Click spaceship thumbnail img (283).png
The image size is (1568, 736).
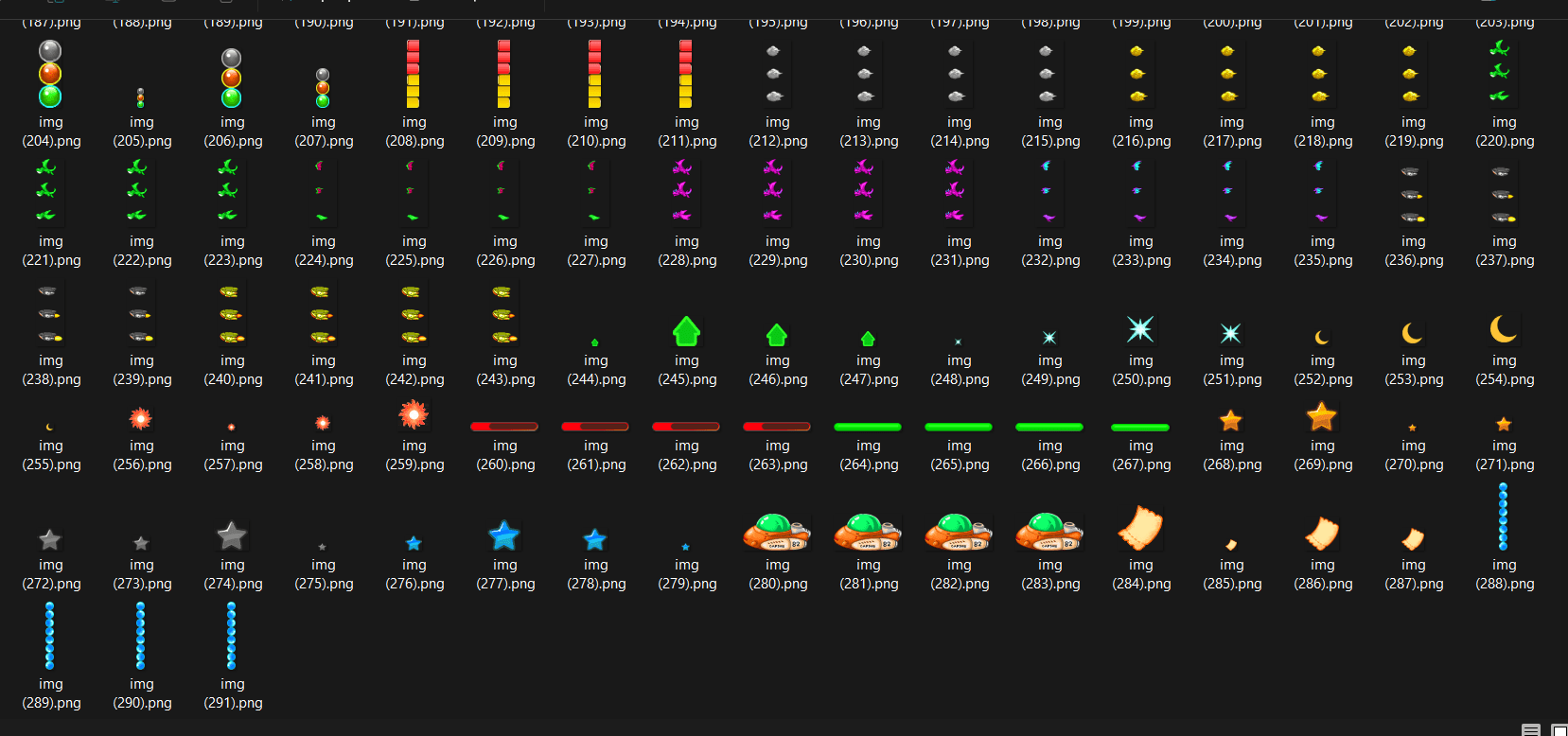tap(1049, 532)
